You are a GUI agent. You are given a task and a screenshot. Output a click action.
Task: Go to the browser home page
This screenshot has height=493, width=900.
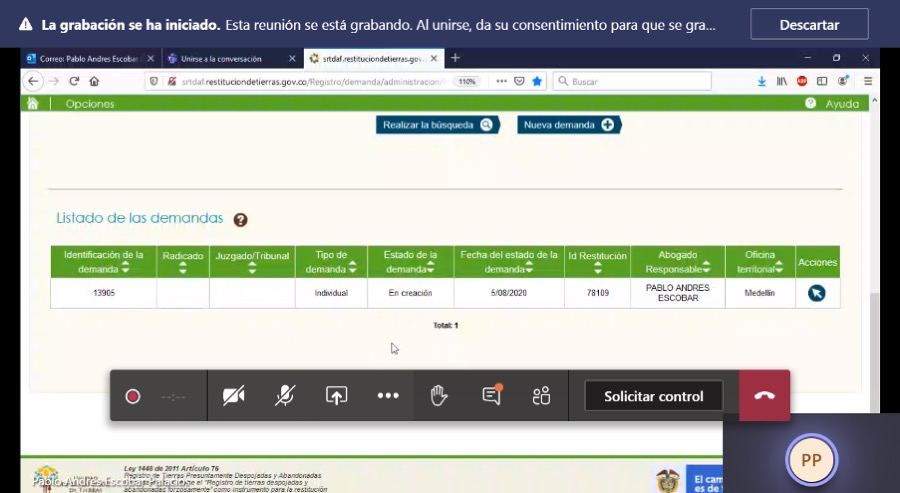(94, 81)
